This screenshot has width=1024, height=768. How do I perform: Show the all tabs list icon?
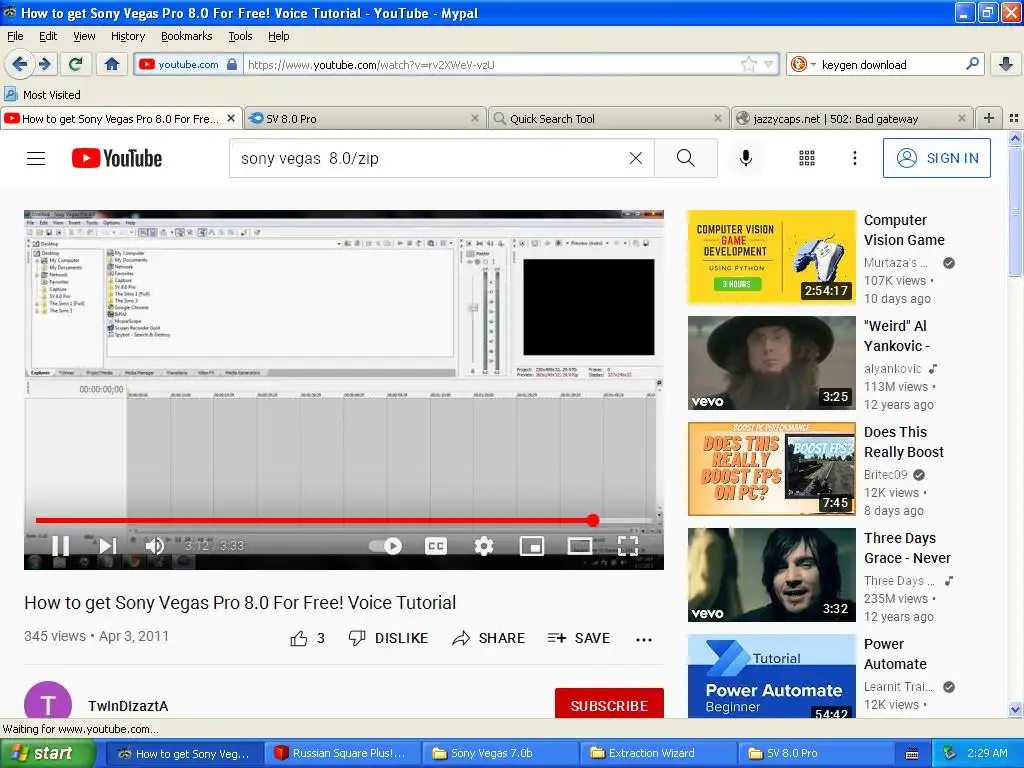(x=1014, y=118)
